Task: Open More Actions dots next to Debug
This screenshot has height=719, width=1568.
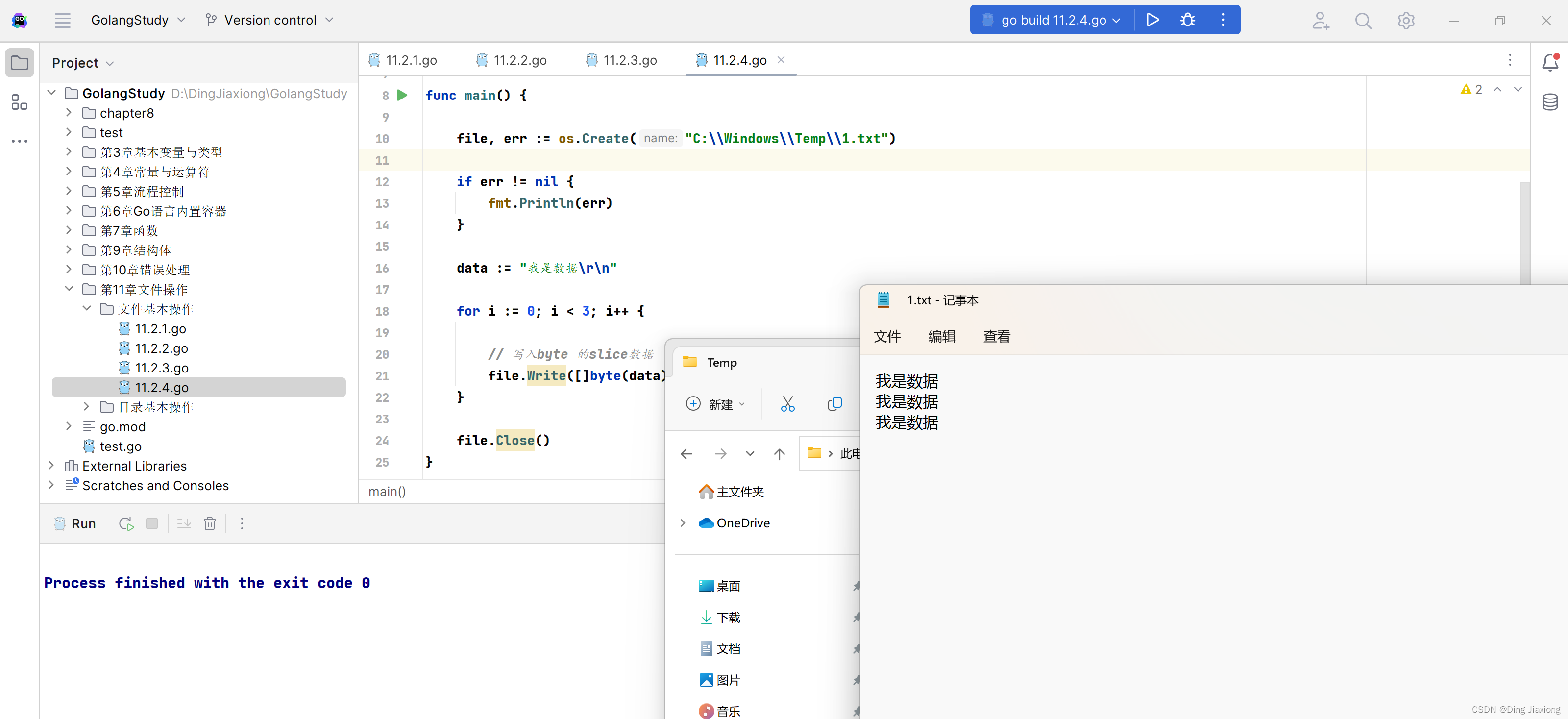Action: 1223,20
